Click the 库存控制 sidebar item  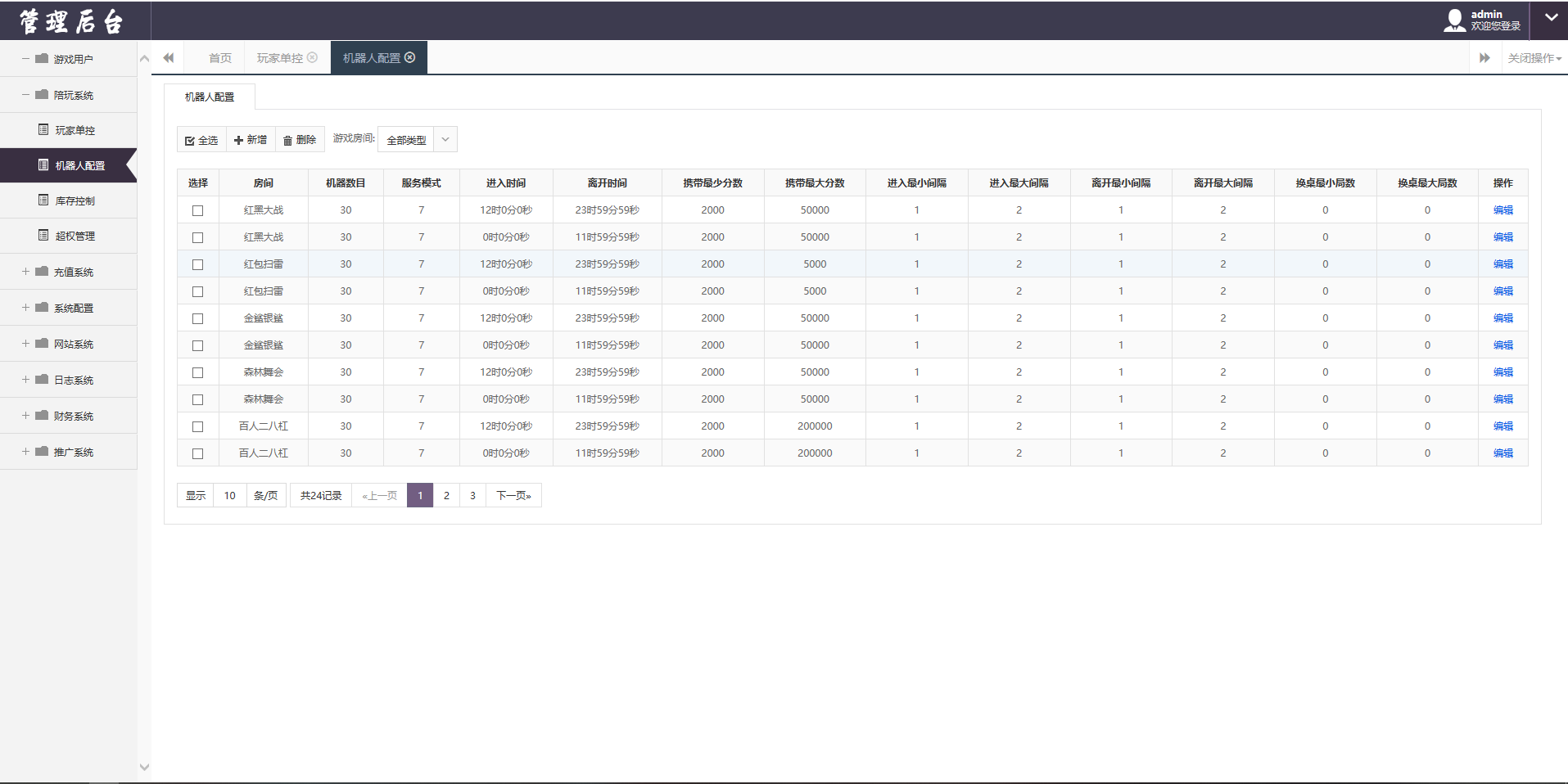tap(75, 201)
